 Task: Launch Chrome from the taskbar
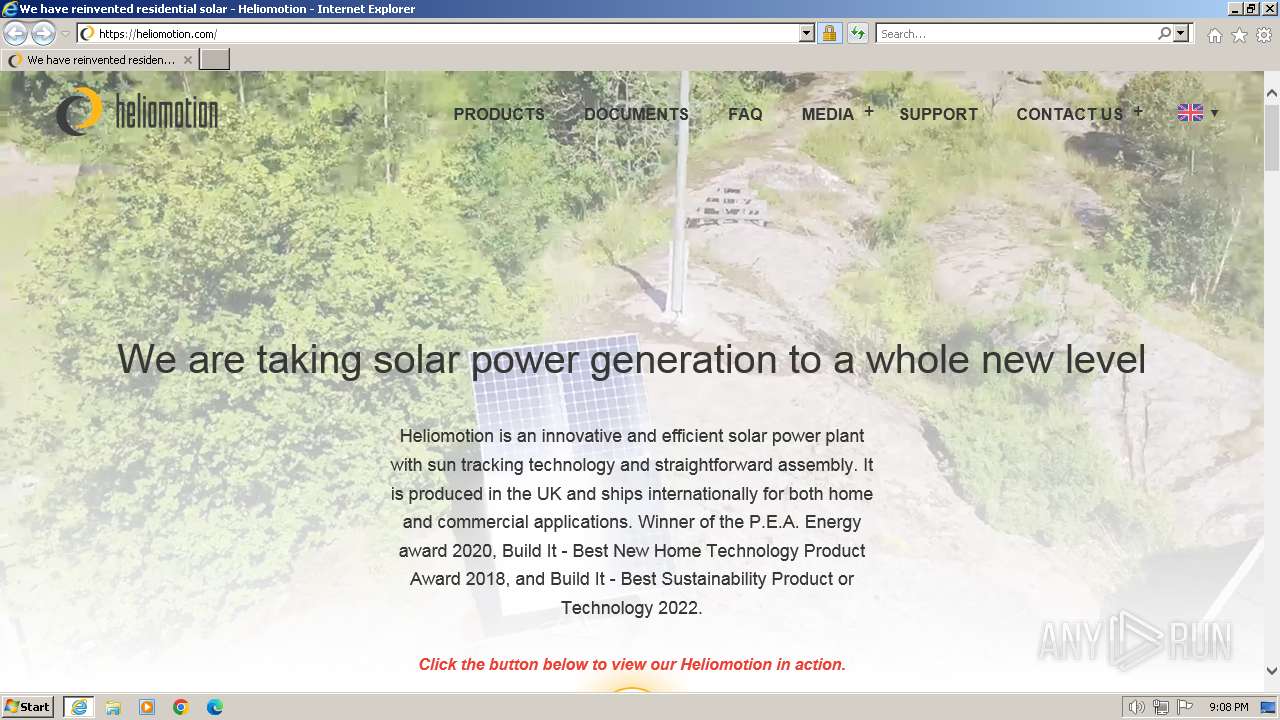click(181, 707)
